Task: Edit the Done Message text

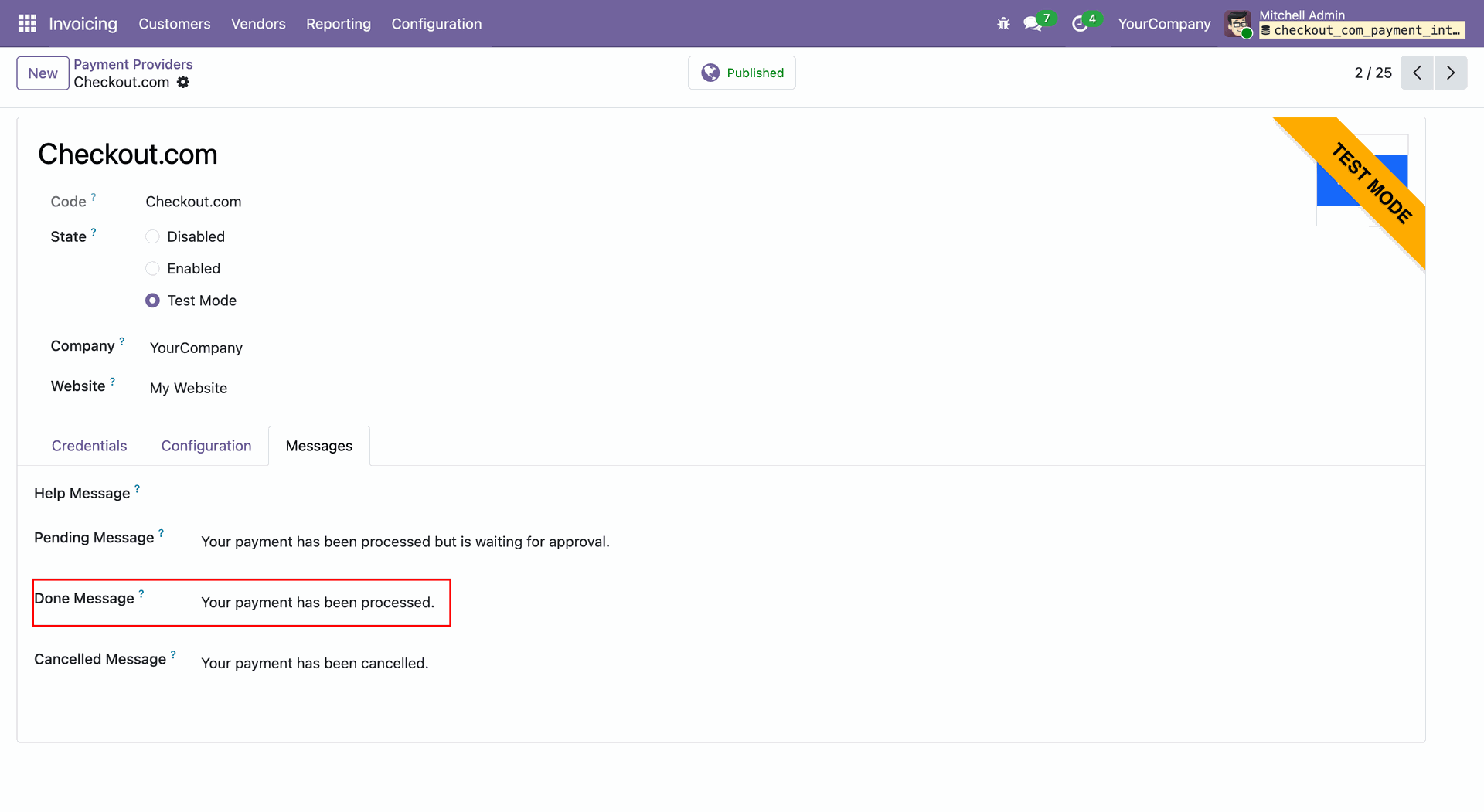Action: (x=318, y=603)
